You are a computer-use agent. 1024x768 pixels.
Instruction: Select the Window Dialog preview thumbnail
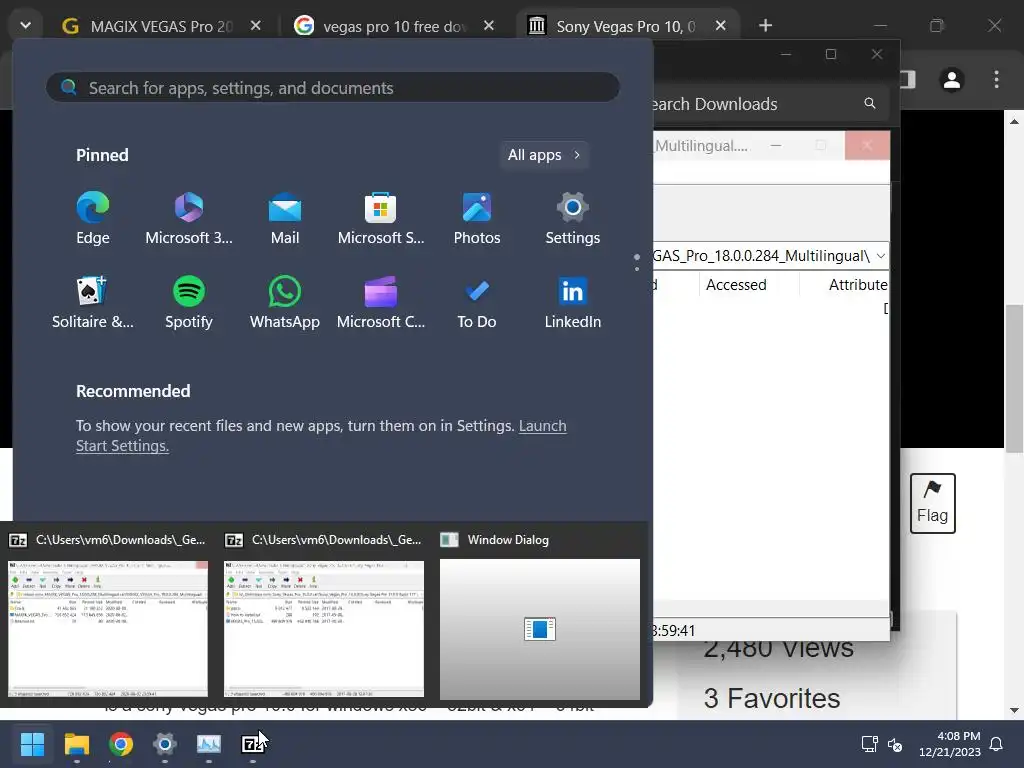[539, 629]
